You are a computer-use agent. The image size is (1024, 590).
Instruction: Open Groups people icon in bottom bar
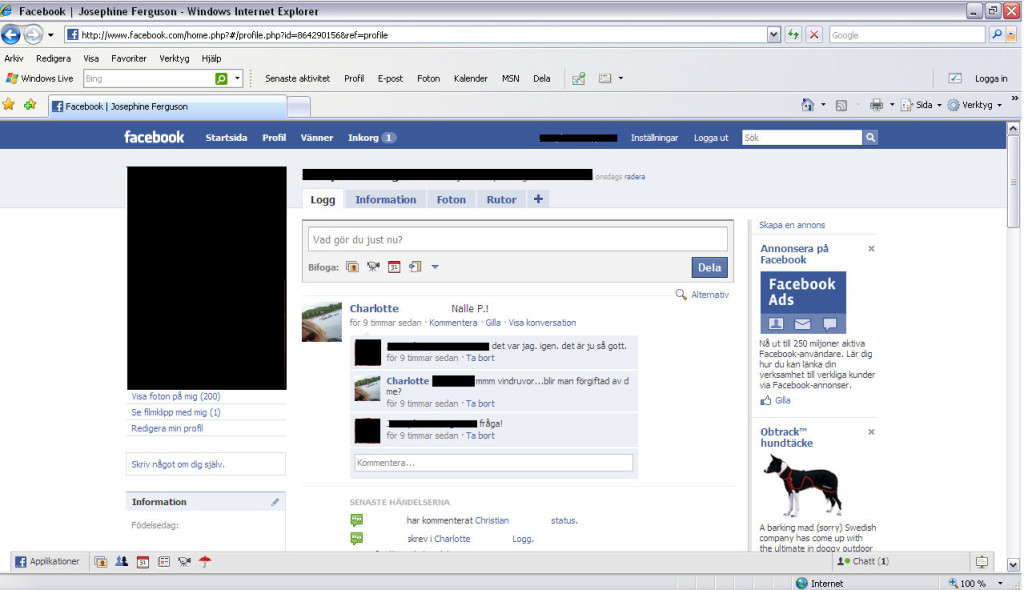pos(121,561)
